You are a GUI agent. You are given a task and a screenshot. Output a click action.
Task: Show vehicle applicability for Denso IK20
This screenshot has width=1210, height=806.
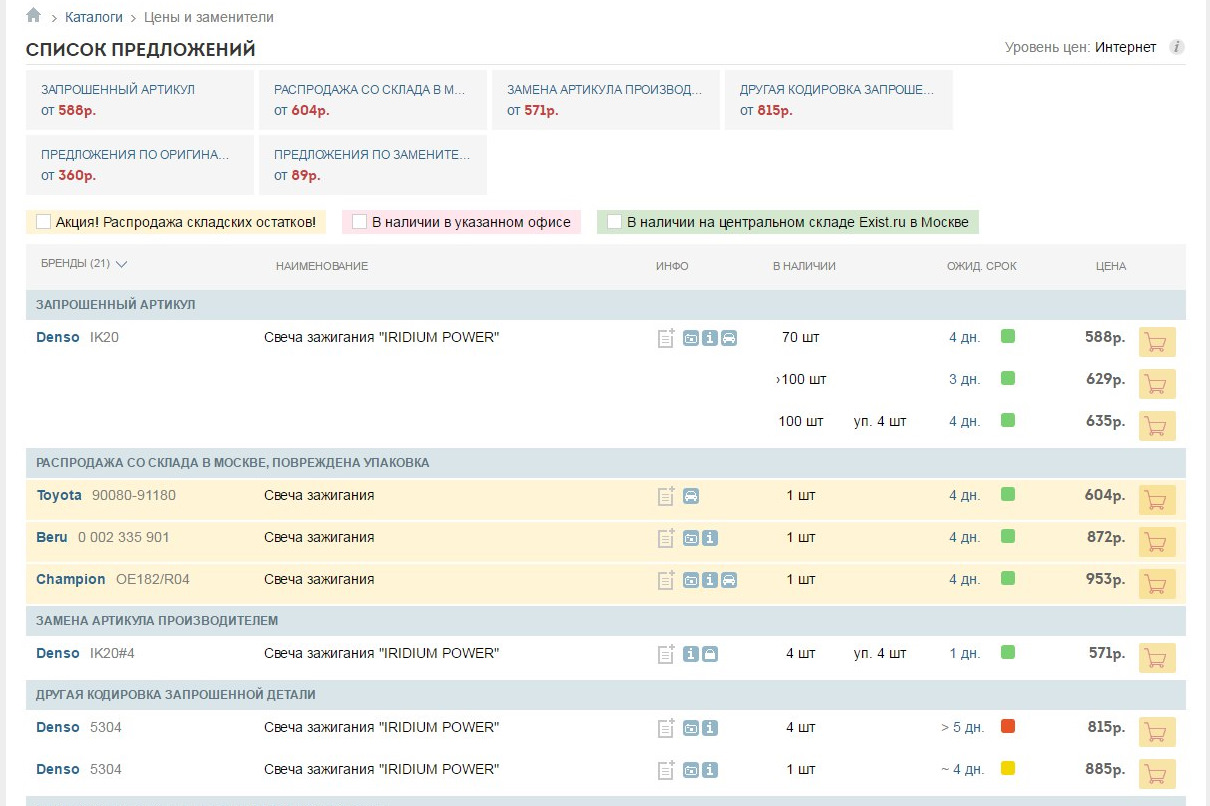[729, 338]
